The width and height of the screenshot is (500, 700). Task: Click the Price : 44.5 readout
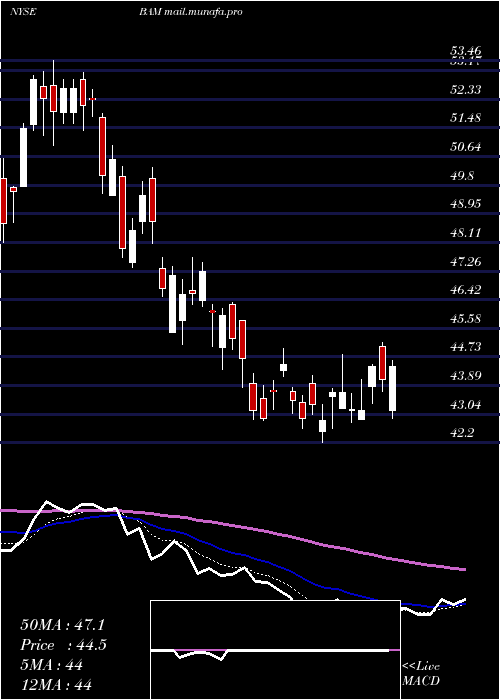pos(63,645)
